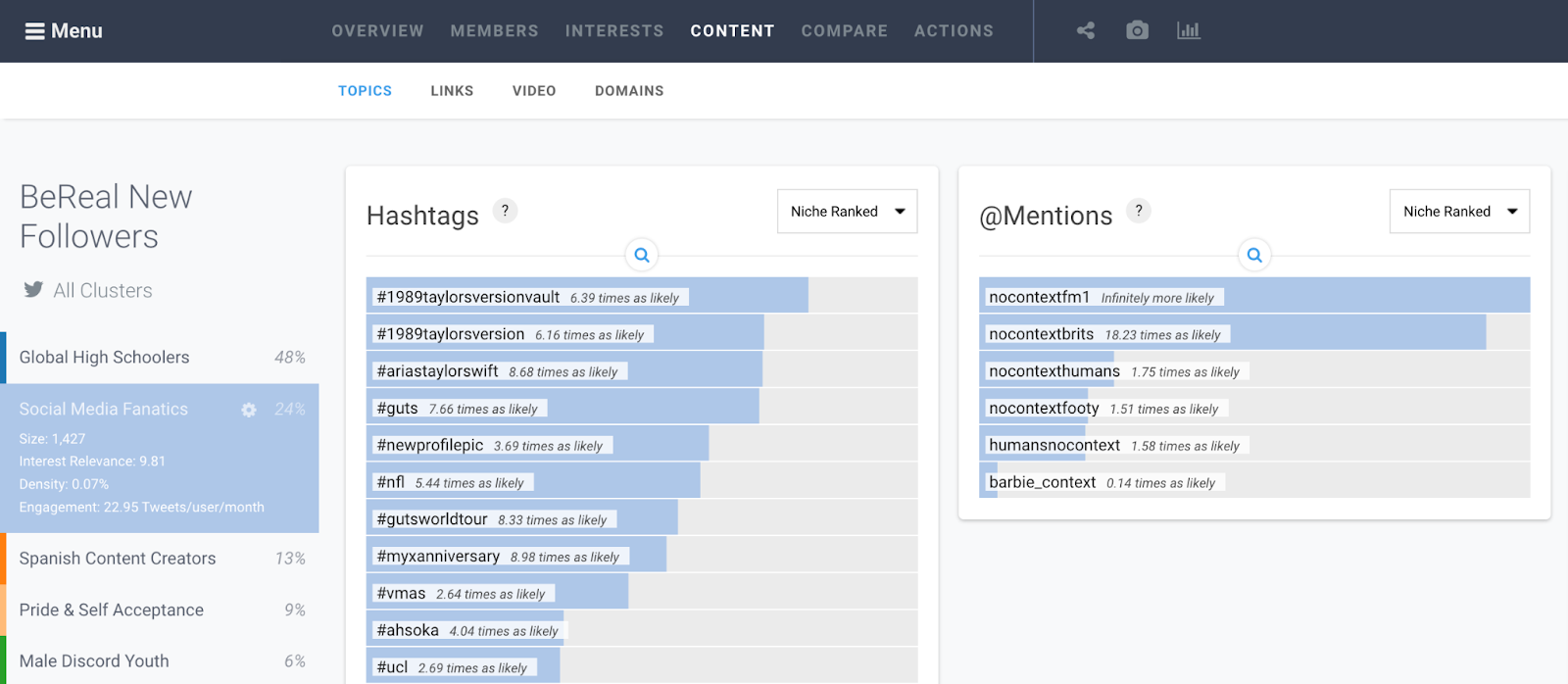
Task: Click the #1989taylorsversion 6.16 times row
Action: (x=642, y=333)
